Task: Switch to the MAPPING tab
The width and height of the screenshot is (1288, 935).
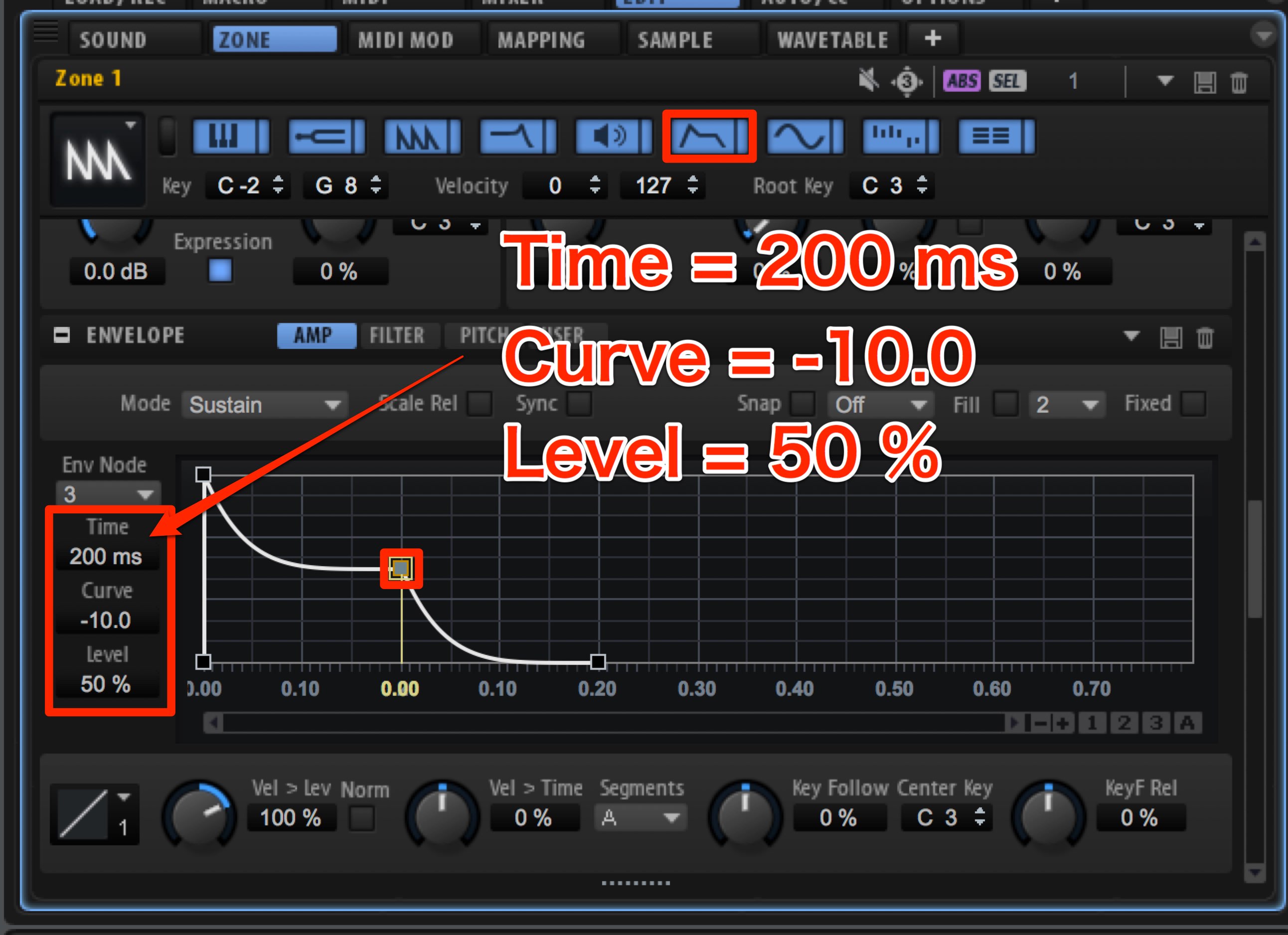Action: coord(554,40)
